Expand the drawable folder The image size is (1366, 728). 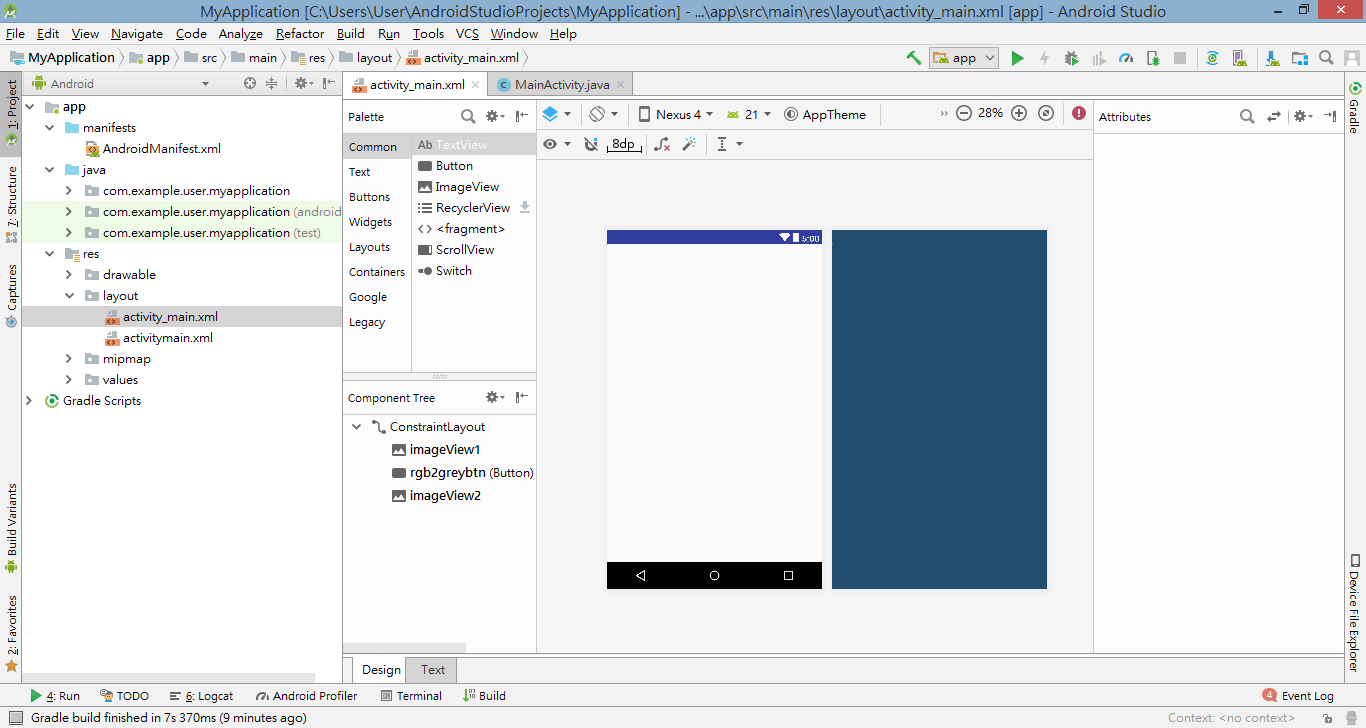(x=68, y=275)
